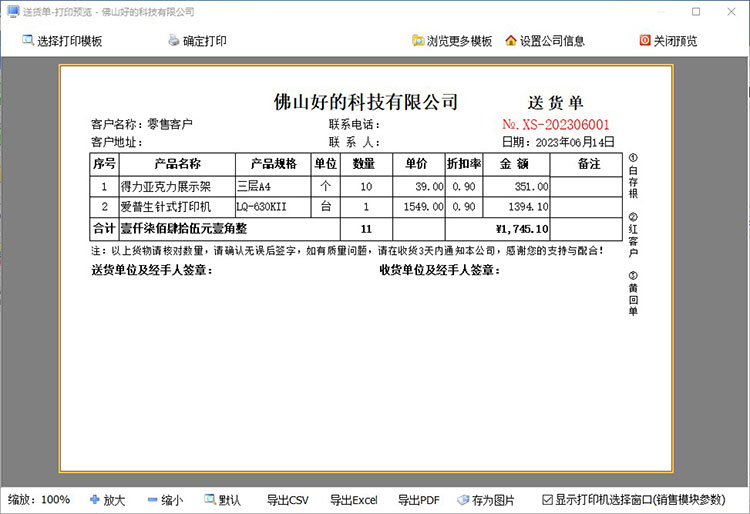This screenshot has width=750, height=514.
Task: Open 浏览更多模板
Action: click(x=452, y=41)
